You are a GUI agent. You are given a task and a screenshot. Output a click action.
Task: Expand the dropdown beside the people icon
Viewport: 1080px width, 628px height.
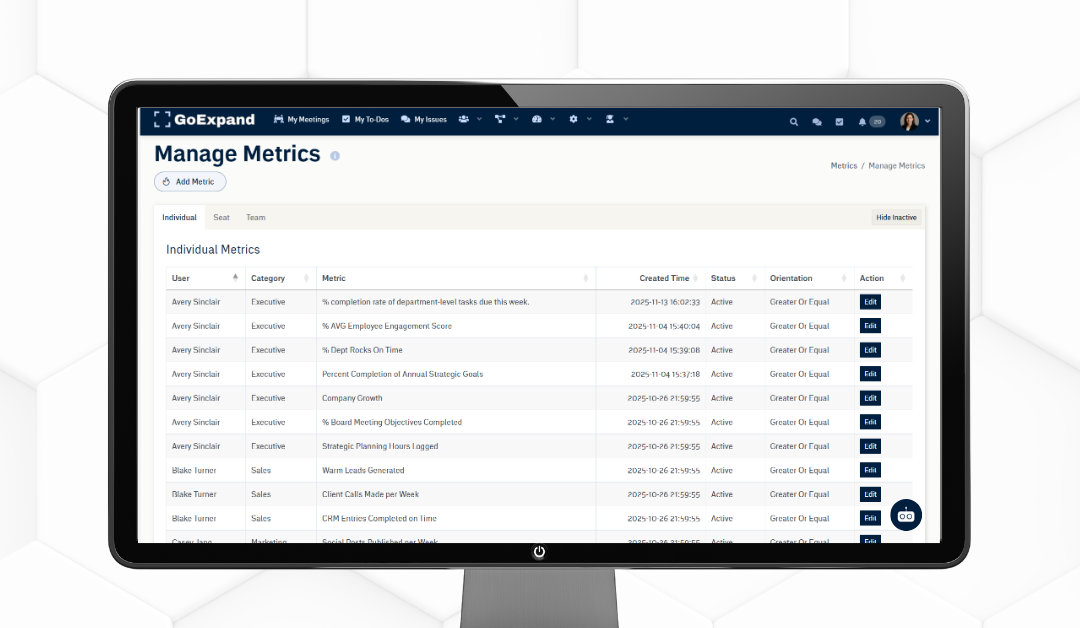point(478,119)
